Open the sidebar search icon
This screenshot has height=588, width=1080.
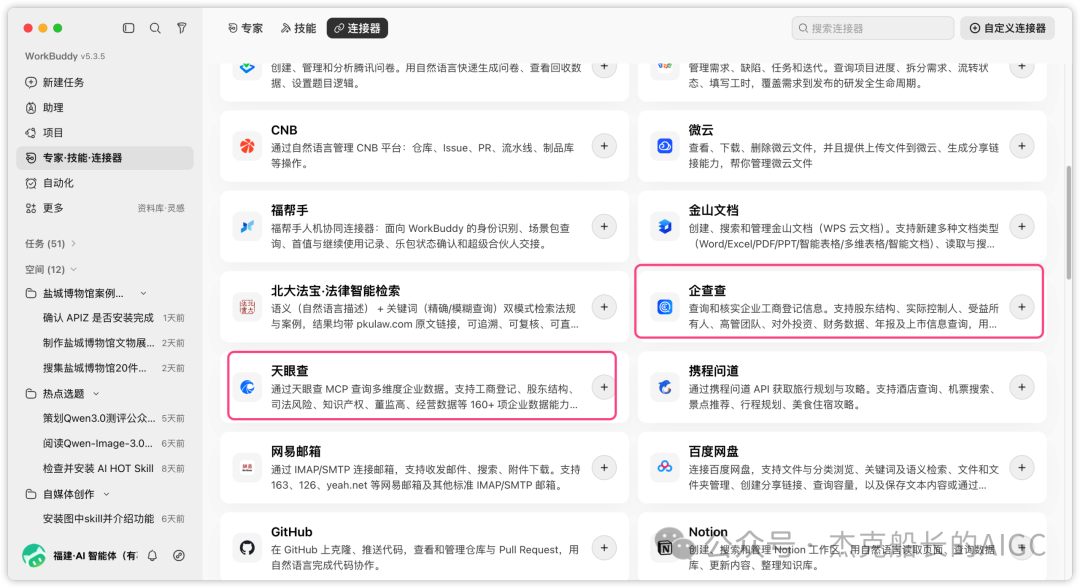155,28
